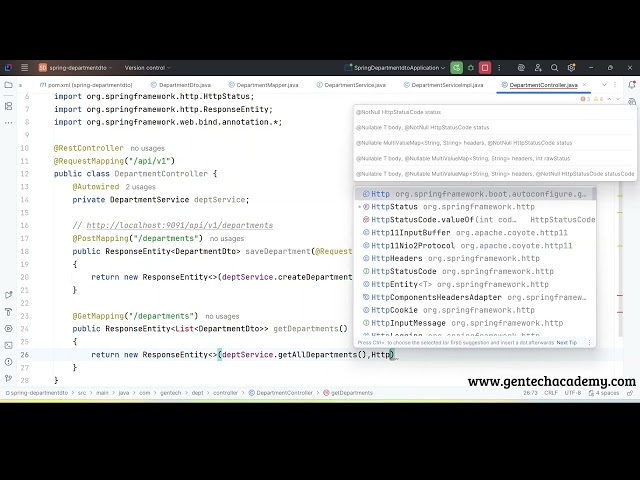
Task: Choose HttpStatusCode org.springframework.http suggestion
Action: click(475, 271)
